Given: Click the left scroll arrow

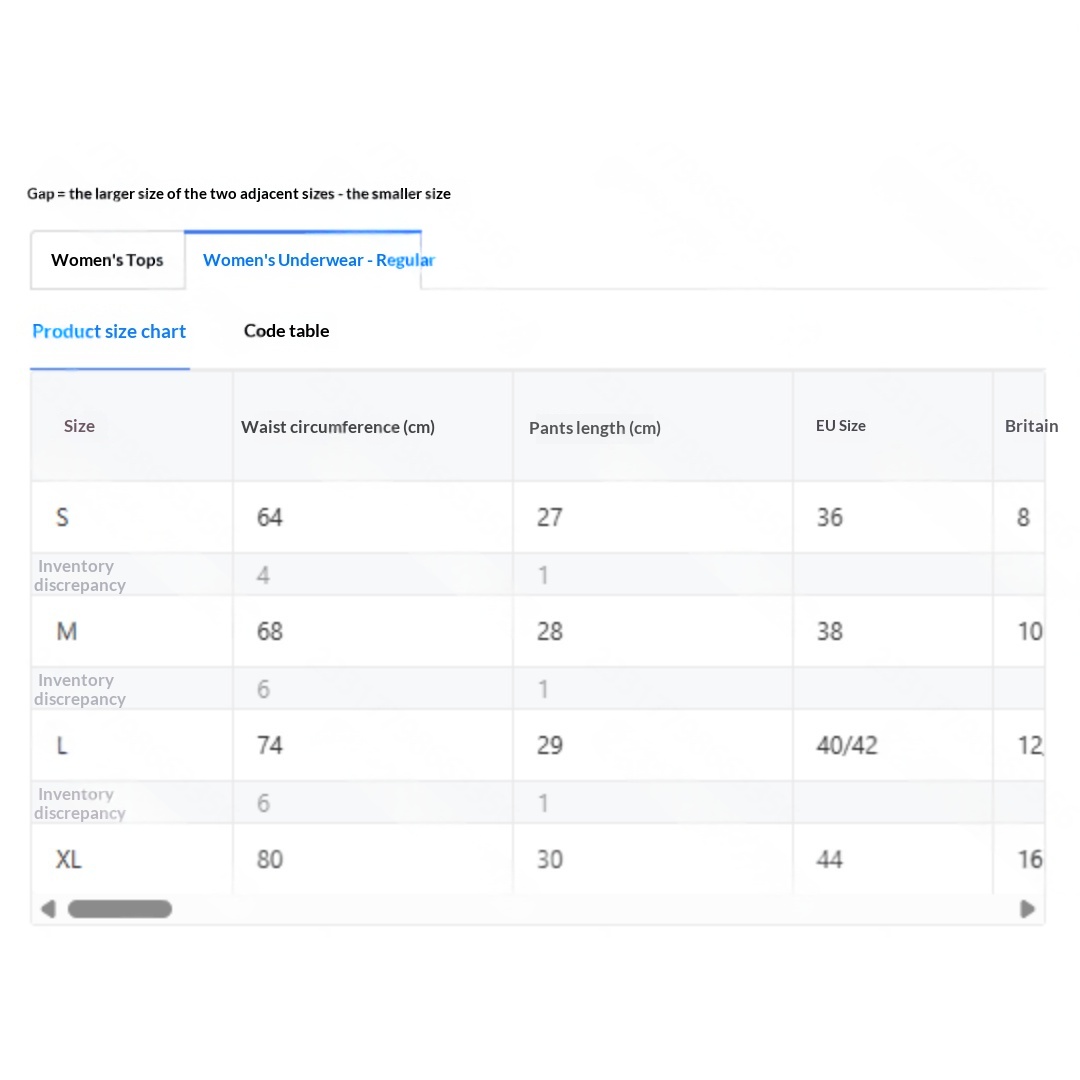Looking at the screenshot, I should 48,909.
